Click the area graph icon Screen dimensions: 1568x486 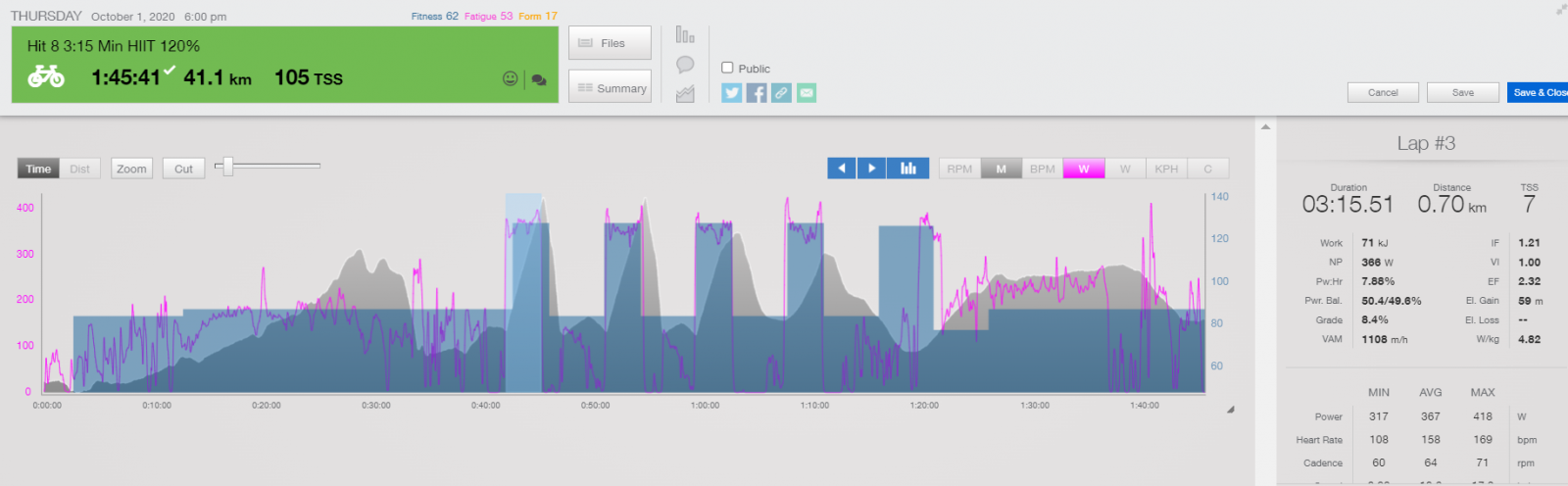(x=685, y=94)
